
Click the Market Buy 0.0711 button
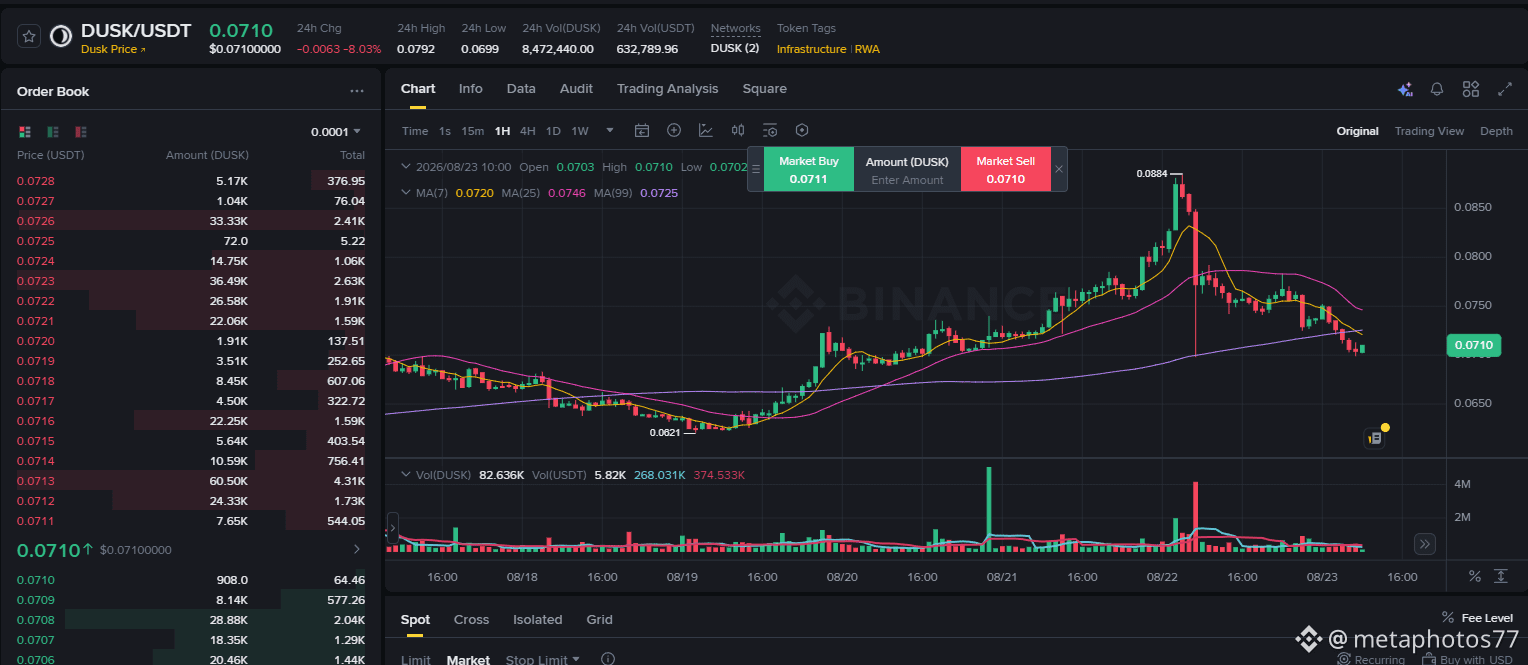809,169
